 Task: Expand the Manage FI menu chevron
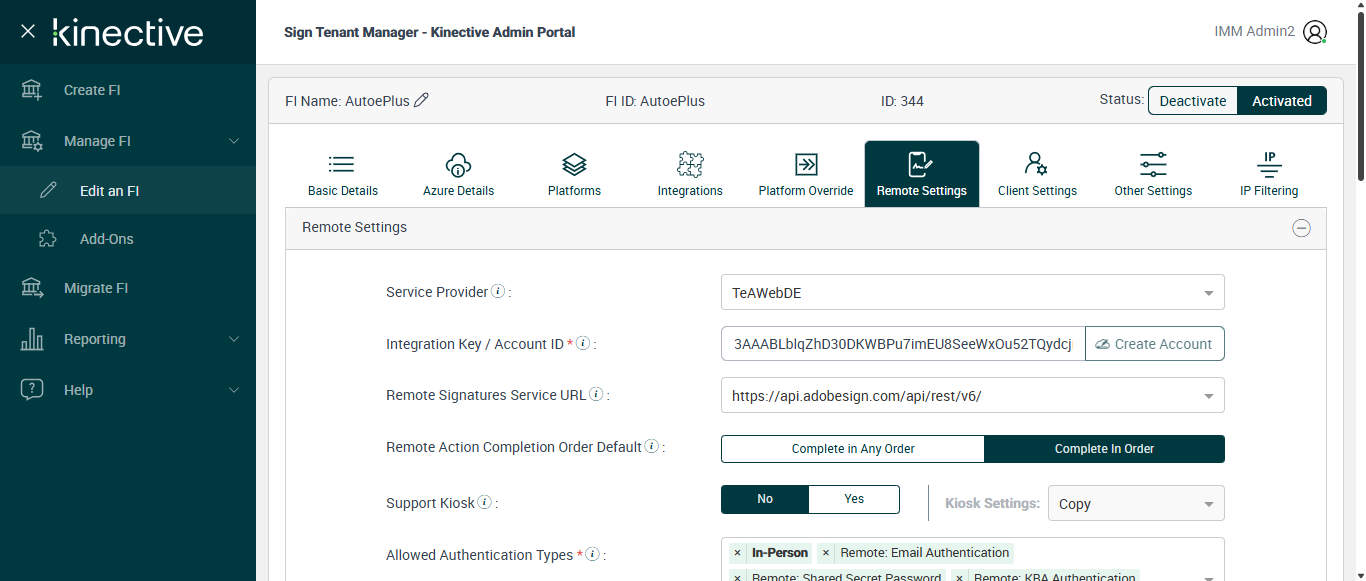pos(234,141)
